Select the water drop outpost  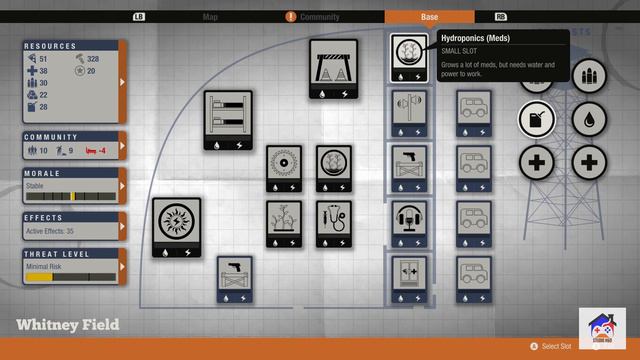click(589, 120)
